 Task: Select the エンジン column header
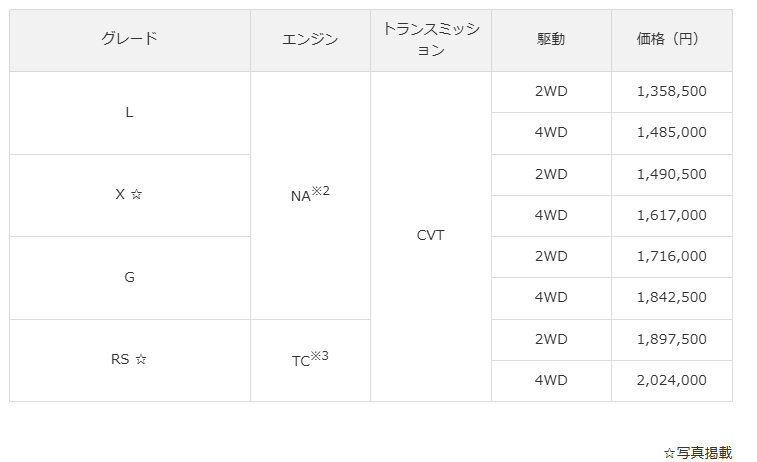point(310,39)
